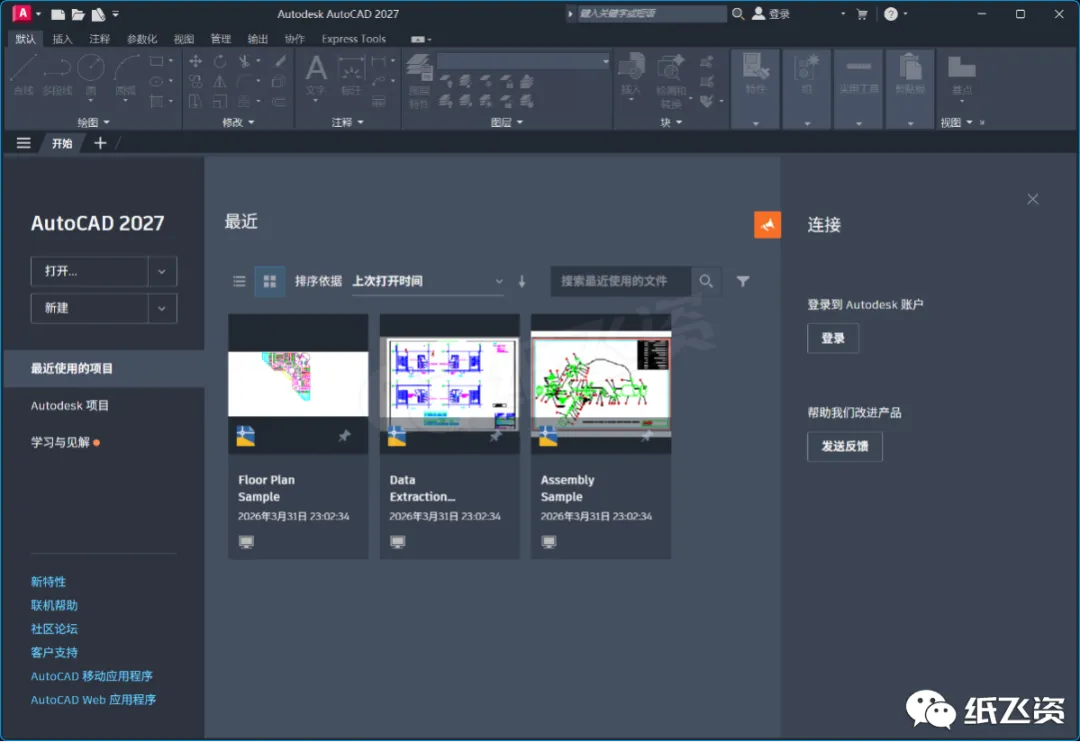Select the Trim scissors tool
Image resolution: width=1080 pixels, height=742 pixels.
(244, 61)
